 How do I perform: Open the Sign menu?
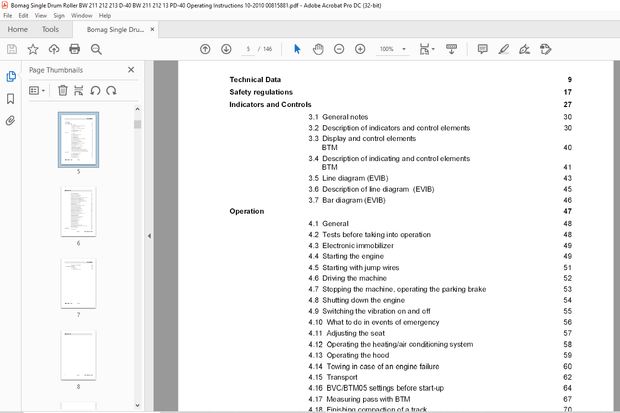tap(59, 15)
